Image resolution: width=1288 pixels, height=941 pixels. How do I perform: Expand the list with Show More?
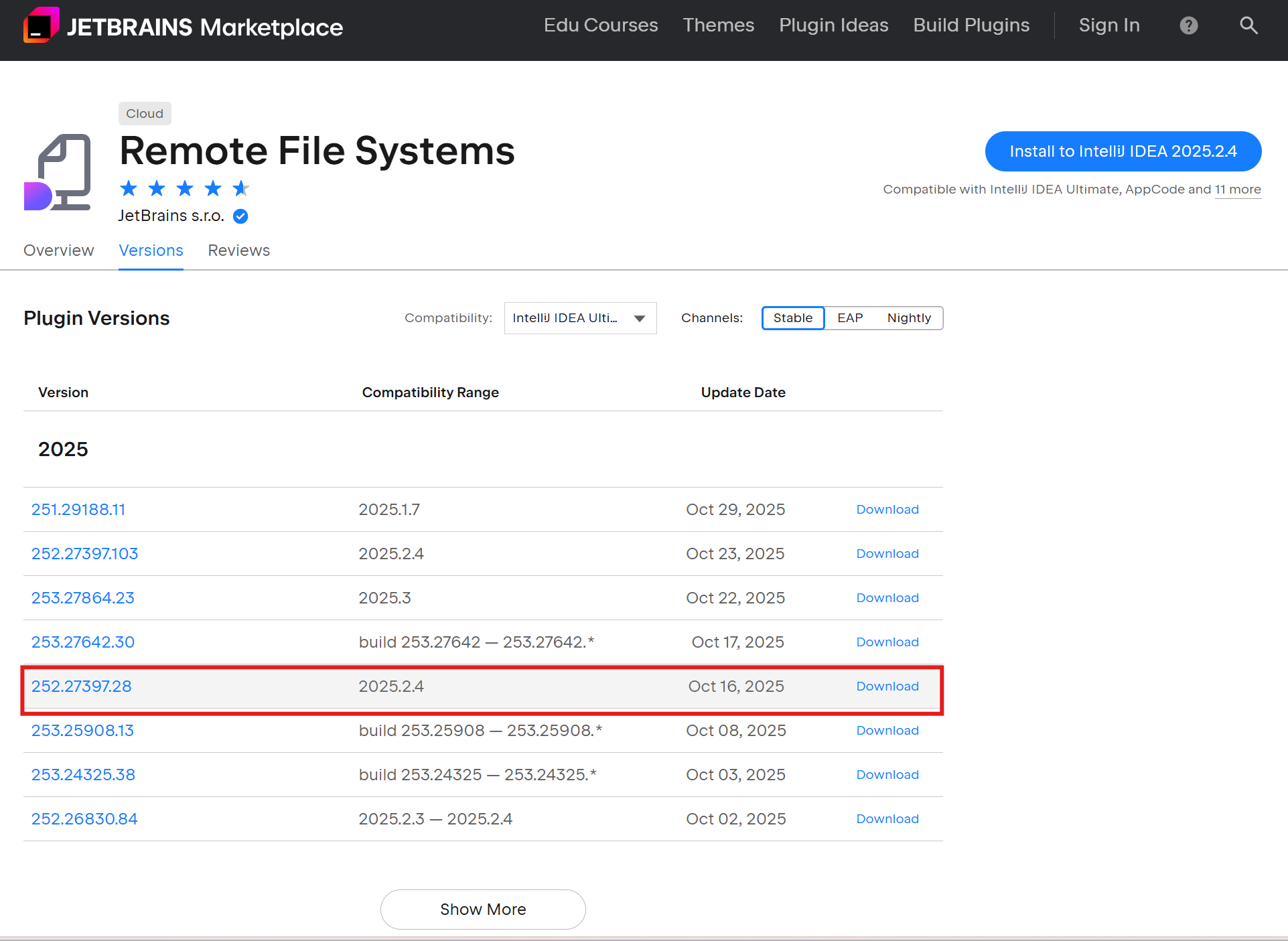tap(482, 909)
